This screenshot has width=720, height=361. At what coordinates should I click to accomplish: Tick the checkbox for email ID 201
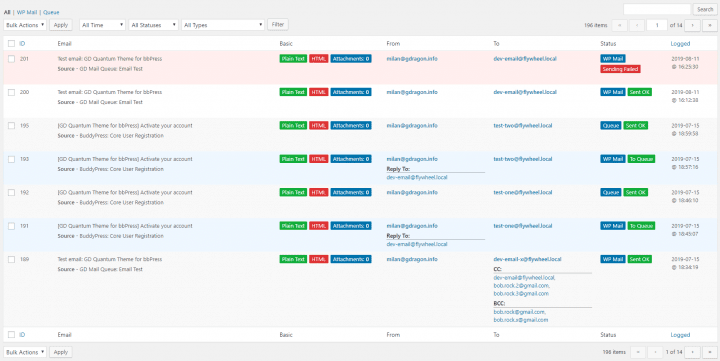(x=11, y=59)
